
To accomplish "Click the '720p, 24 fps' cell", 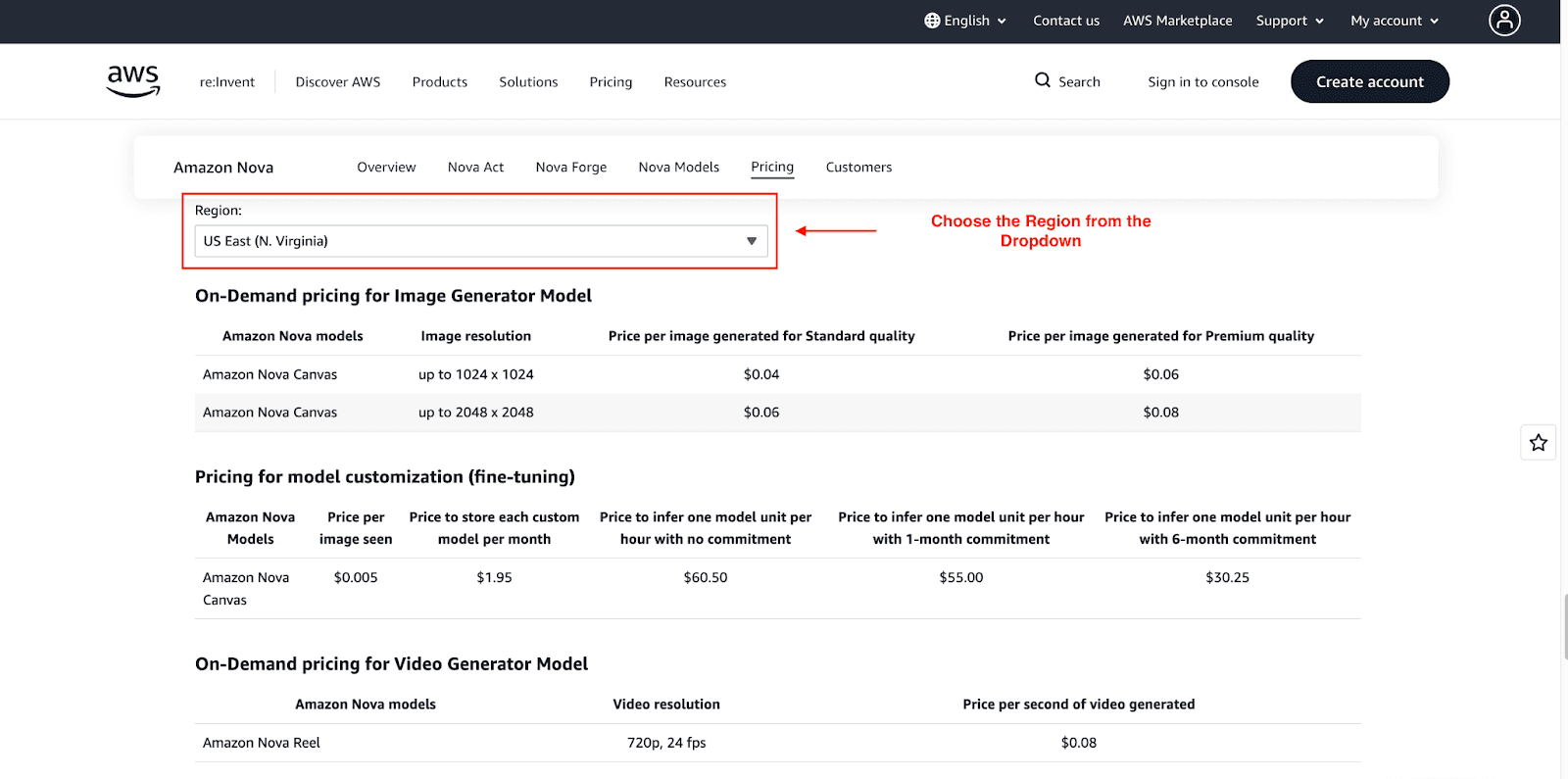I will [666, 743].
